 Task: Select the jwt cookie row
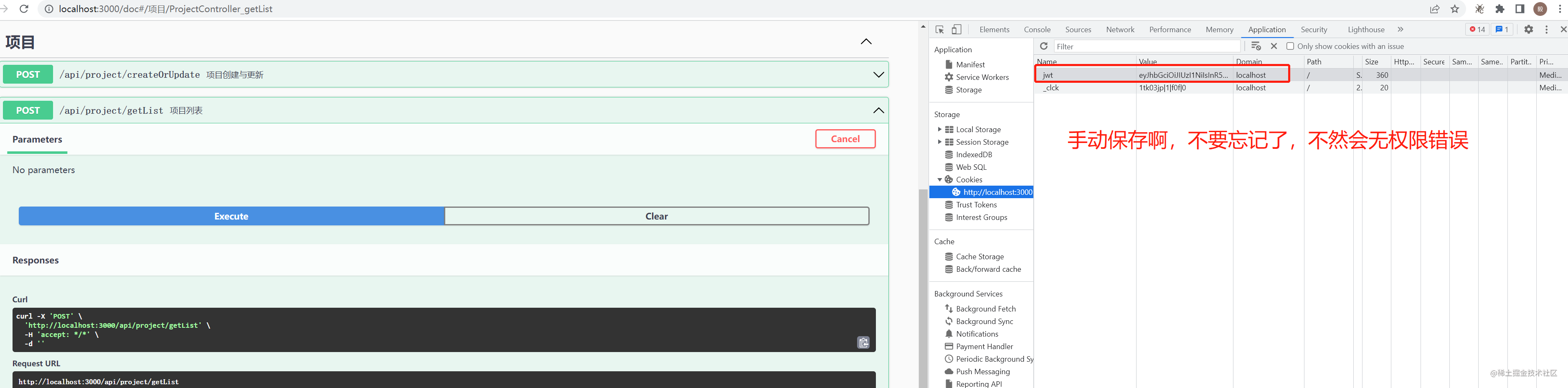coord(1300,75)
